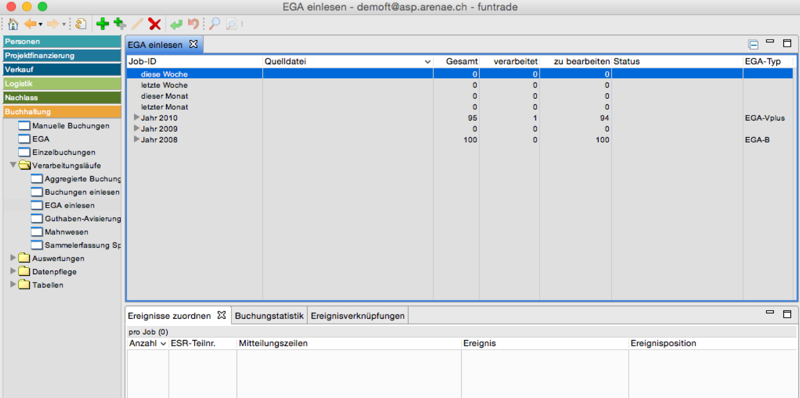Open the Projektfinanzierung sidebar section
Screen dimensions: 800x398
click(62, 55)
